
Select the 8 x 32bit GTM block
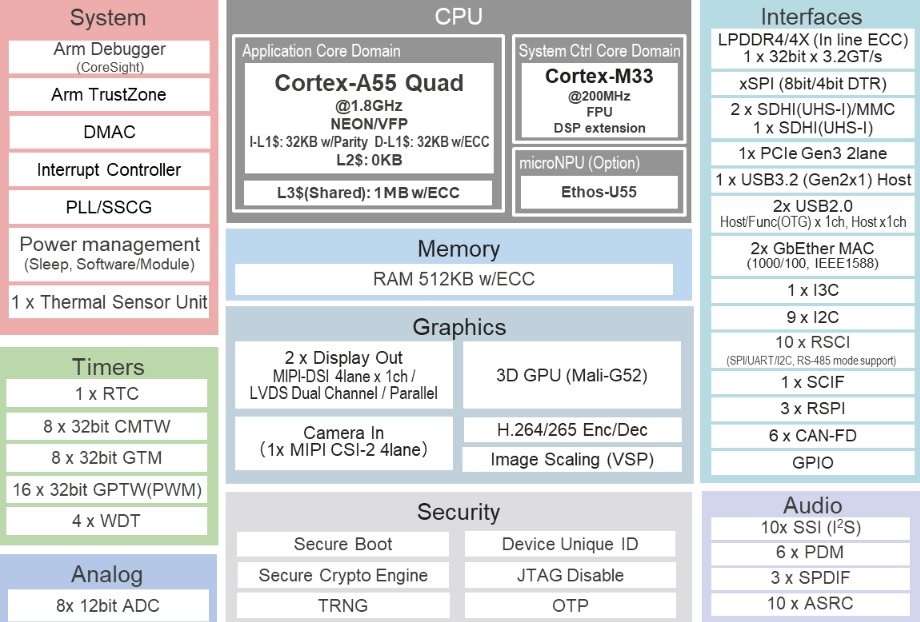pos(107,458)
